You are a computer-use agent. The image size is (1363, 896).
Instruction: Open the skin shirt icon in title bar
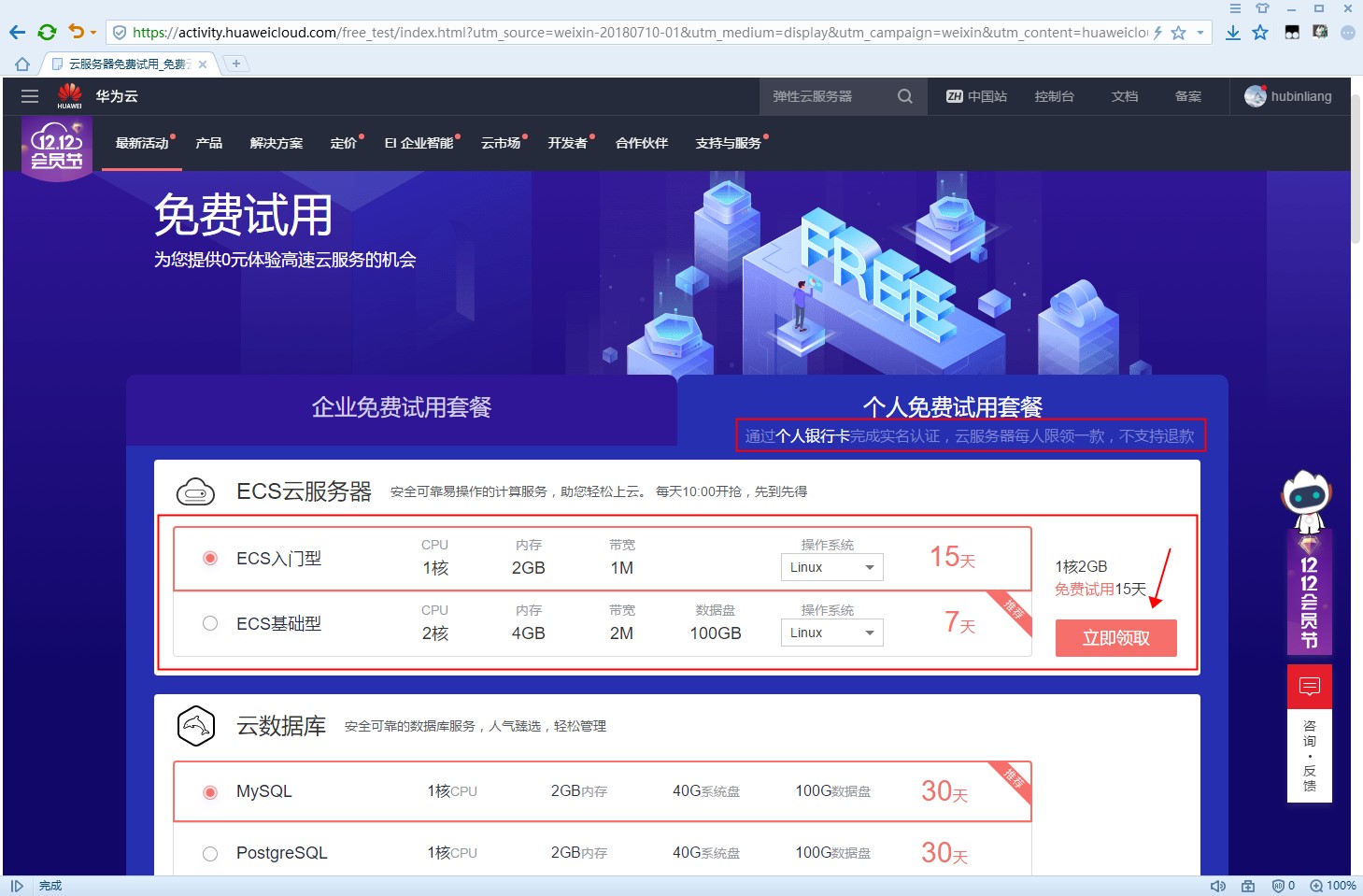1263,8
